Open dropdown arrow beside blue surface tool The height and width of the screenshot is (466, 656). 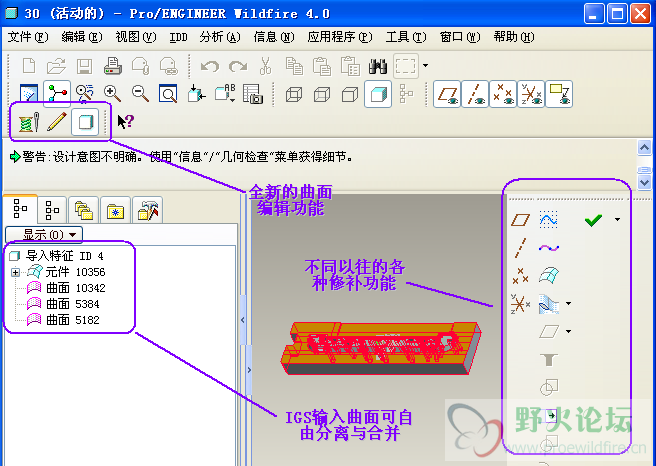tap(569, 303)
